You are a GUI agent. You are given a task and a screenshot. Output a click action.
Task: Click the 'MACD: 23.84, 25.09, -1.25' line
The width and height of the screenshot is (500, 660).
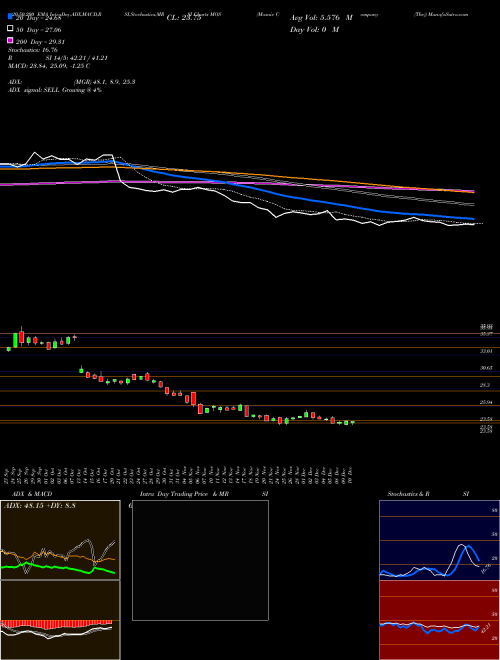pyautogui.click(x=49, y=66)
